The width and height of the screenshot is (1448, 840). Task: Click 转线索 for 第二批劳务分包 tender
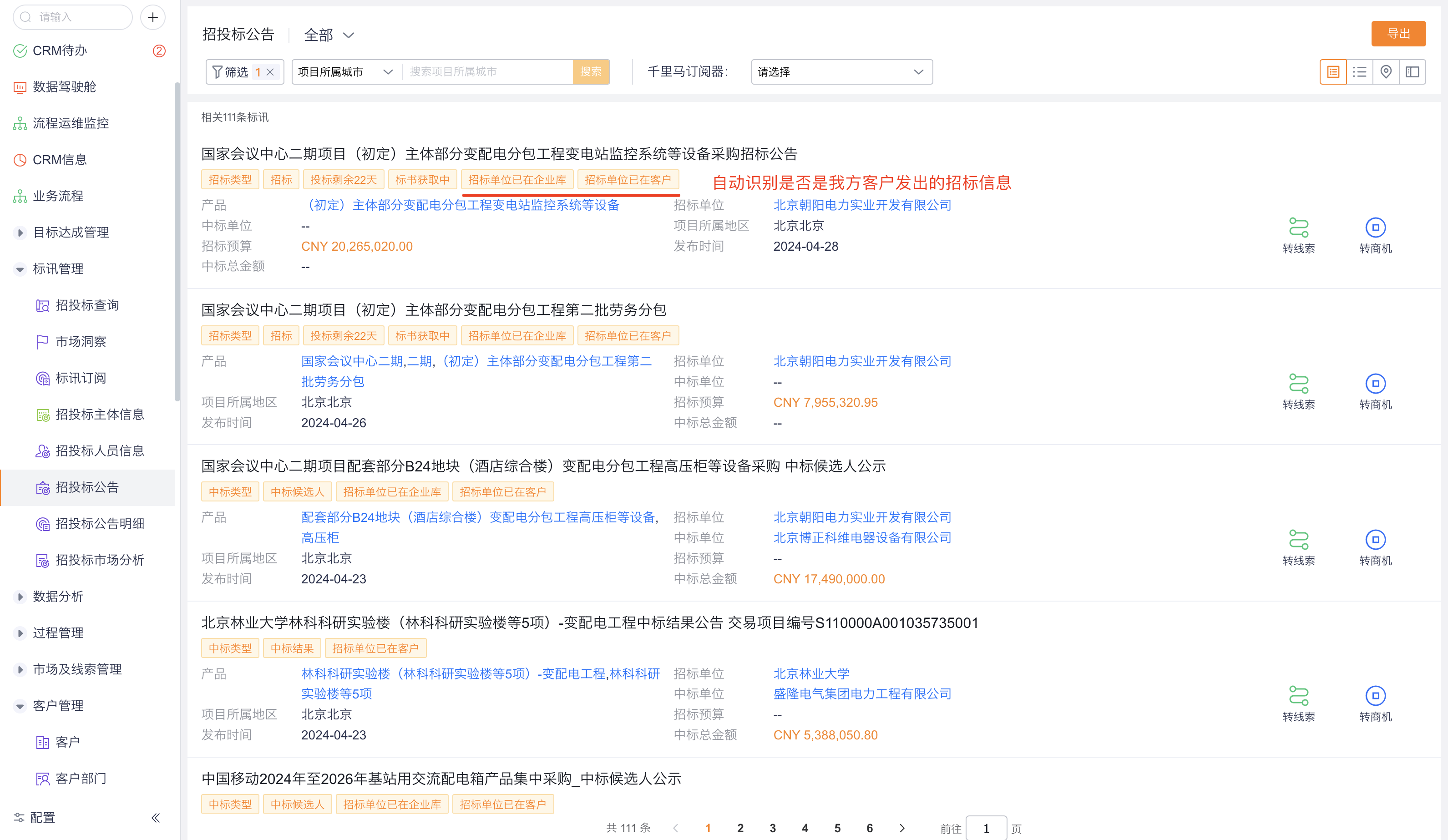[x=1299, y=392]
